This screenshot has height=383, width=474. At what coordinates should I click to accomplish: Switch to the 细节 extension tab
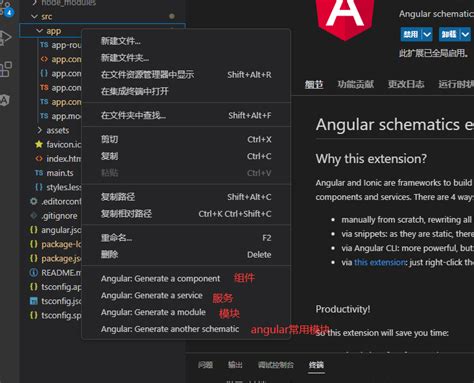click(314, 84)
